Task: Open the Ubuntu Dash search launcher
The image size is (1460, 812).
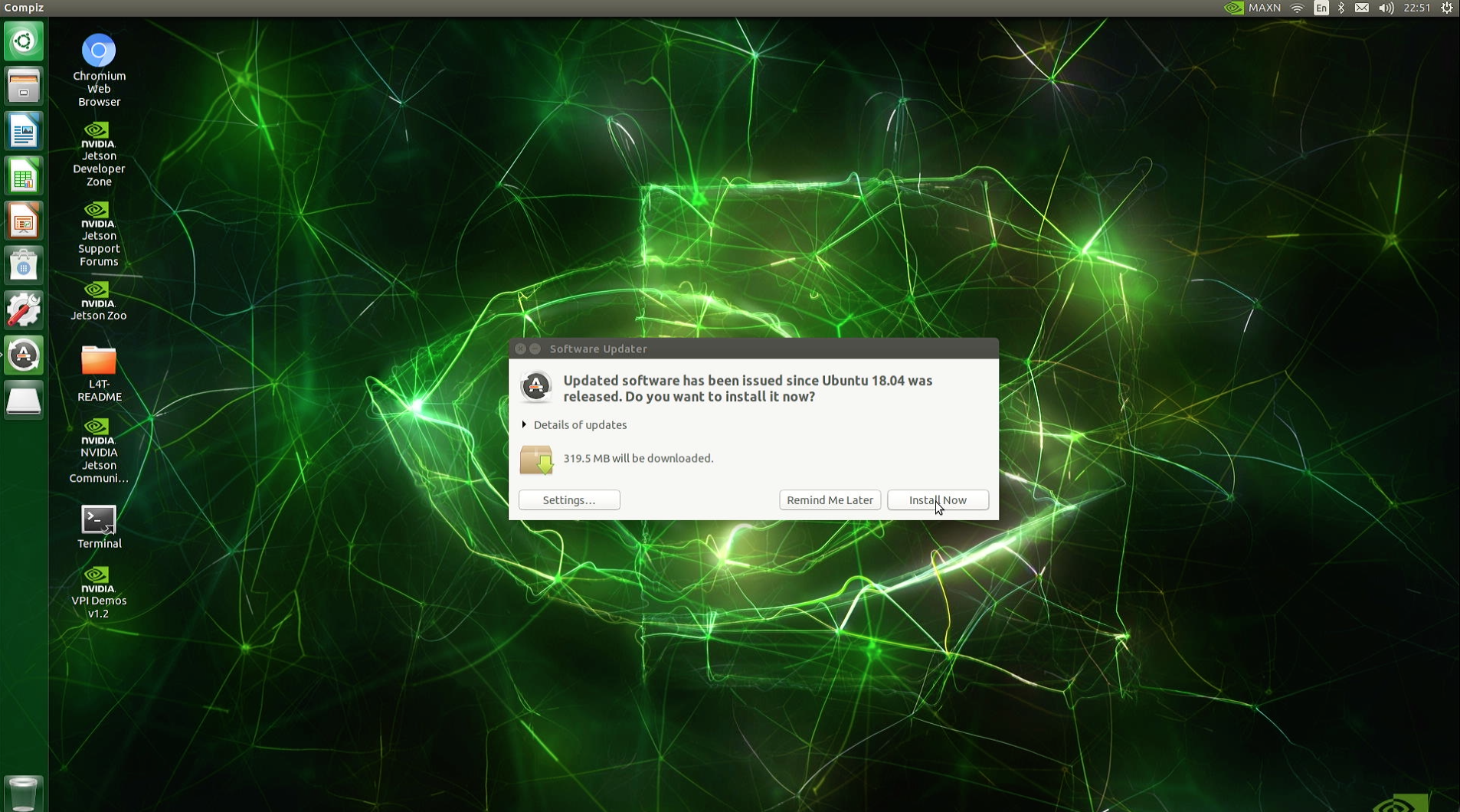Action: [x=24, y=41]
